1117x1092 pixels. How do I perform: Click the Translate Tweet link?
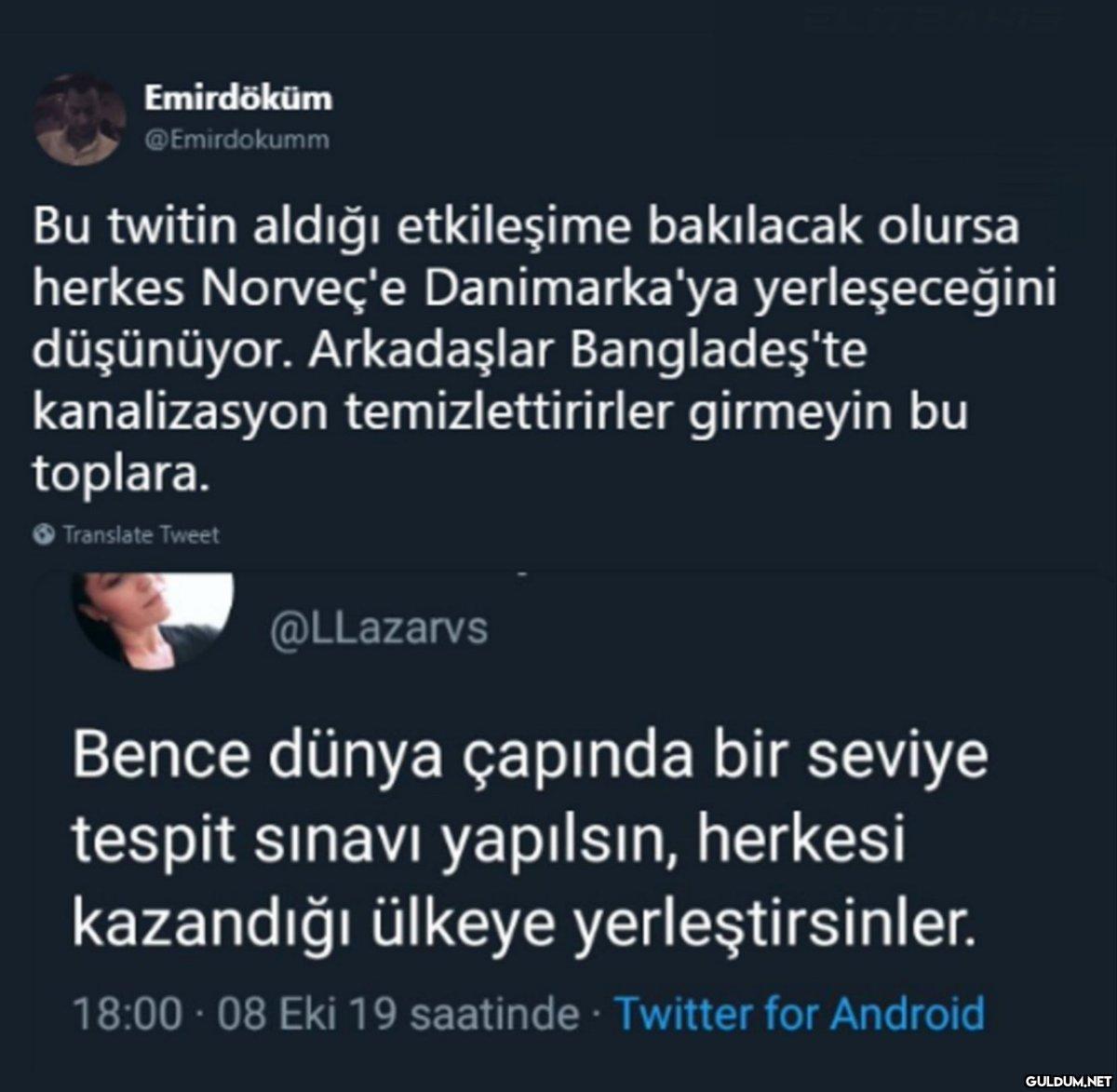pyautogui.click(x=141, y=534)
